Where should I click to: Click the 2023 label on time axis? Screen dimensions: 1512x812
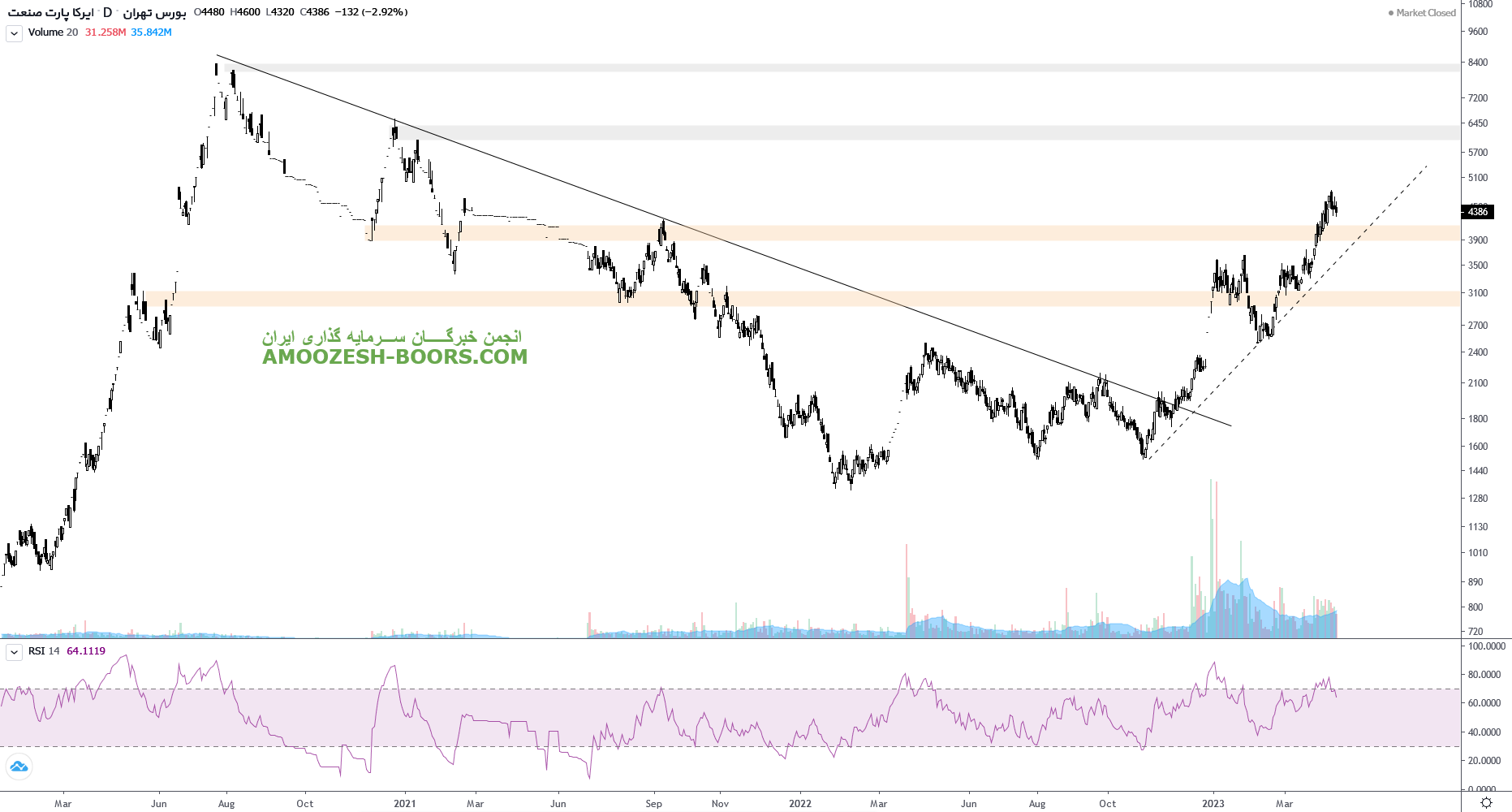coord(1213,804)
